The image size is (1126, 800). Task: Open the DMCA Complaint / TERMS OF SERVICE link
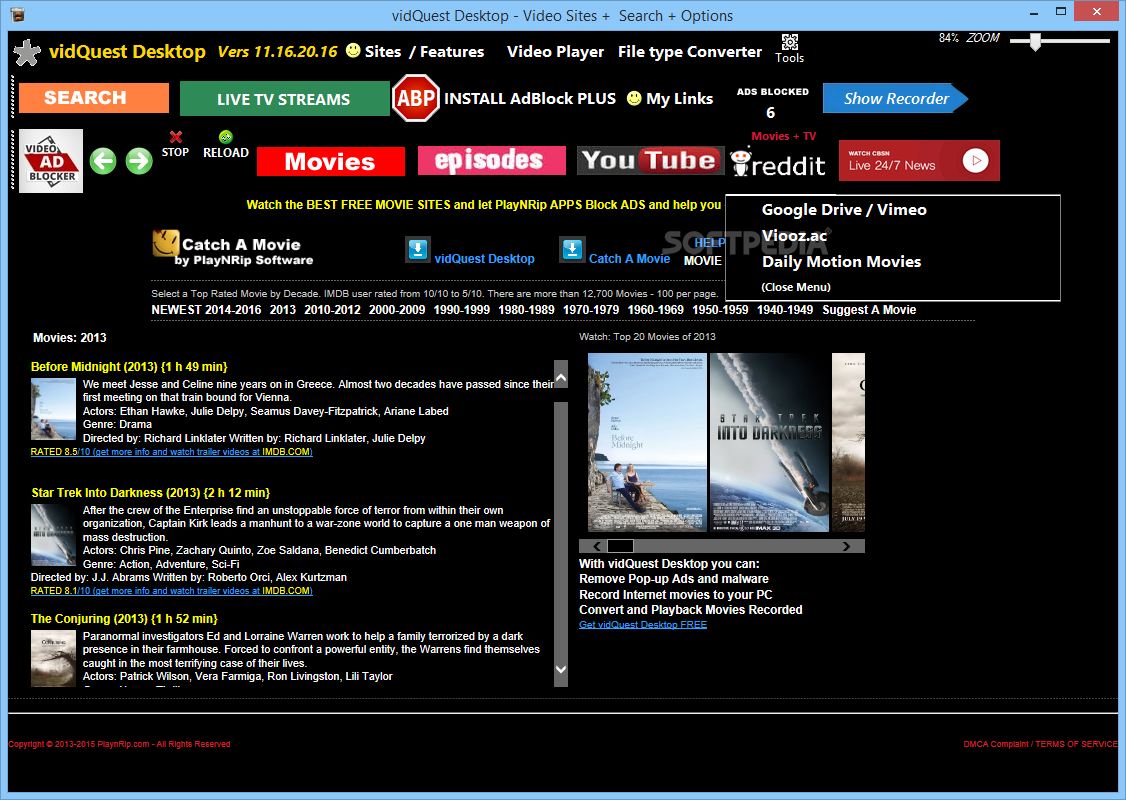tap(1040, 744)
